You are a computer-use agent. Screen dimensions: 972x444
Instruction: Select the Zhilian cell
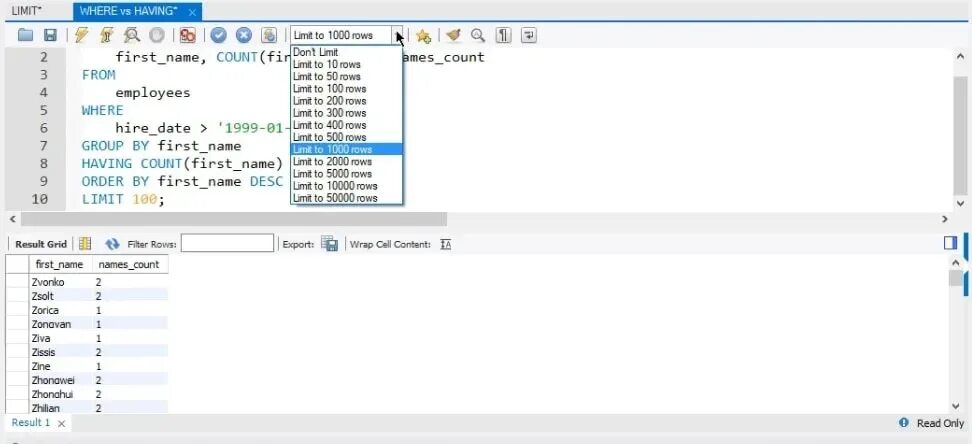click(x=61, y=408)
